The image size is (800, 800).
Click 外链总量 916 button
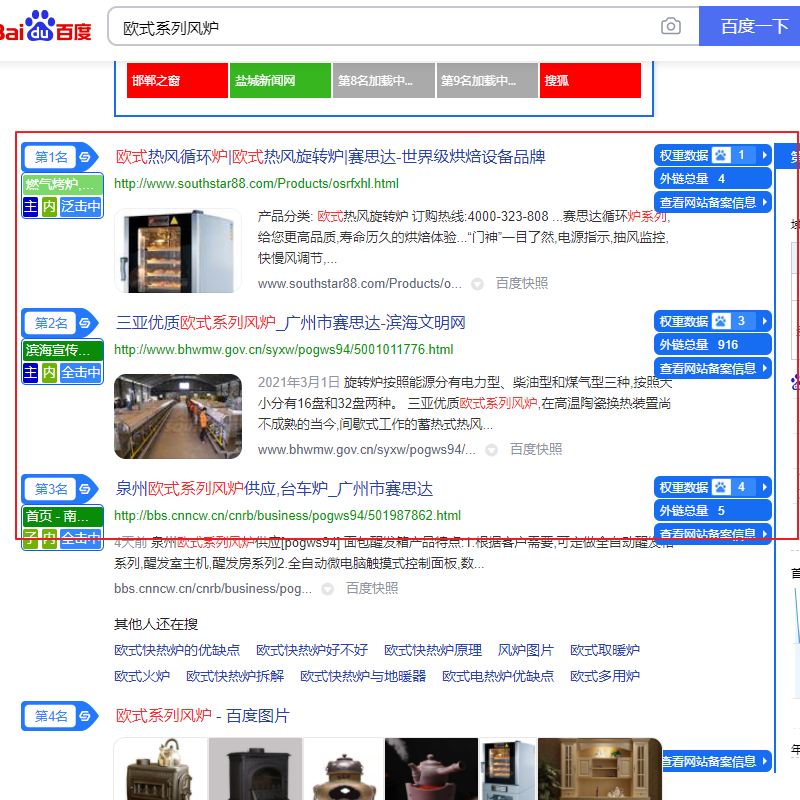712,345
